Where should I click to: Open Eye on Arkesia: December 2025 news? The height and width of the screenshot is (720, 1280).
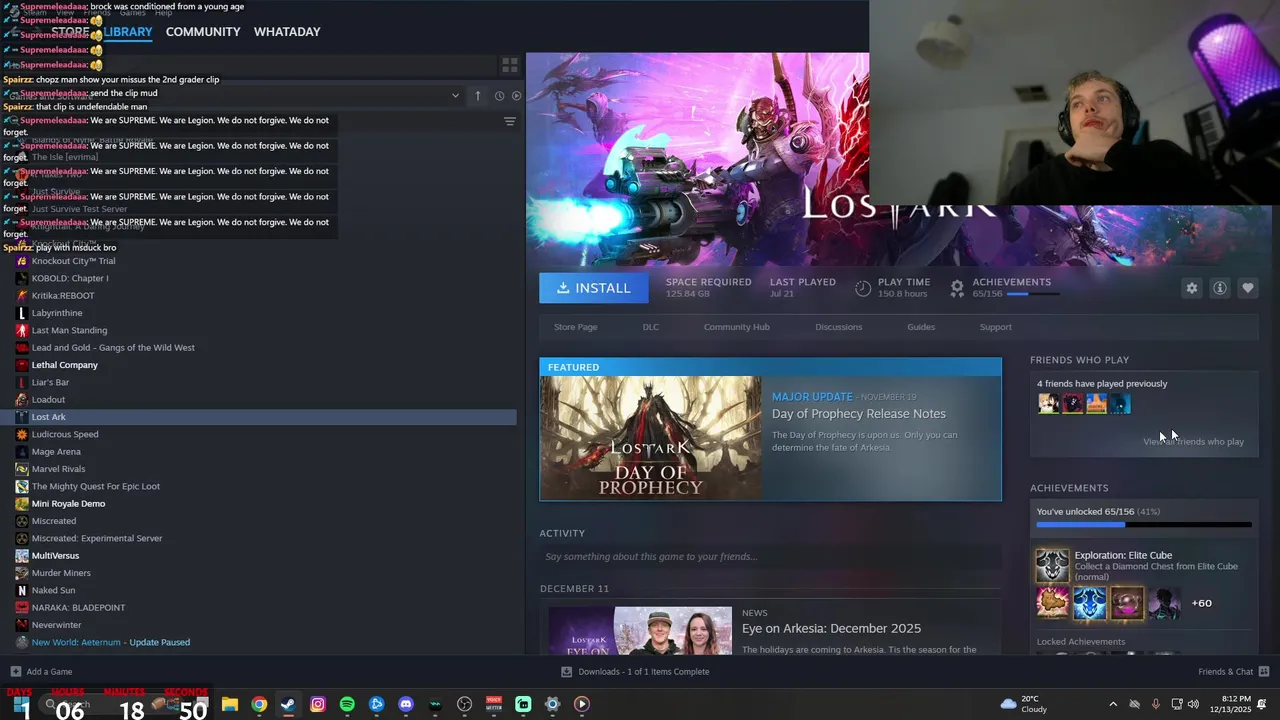point(832,629)
